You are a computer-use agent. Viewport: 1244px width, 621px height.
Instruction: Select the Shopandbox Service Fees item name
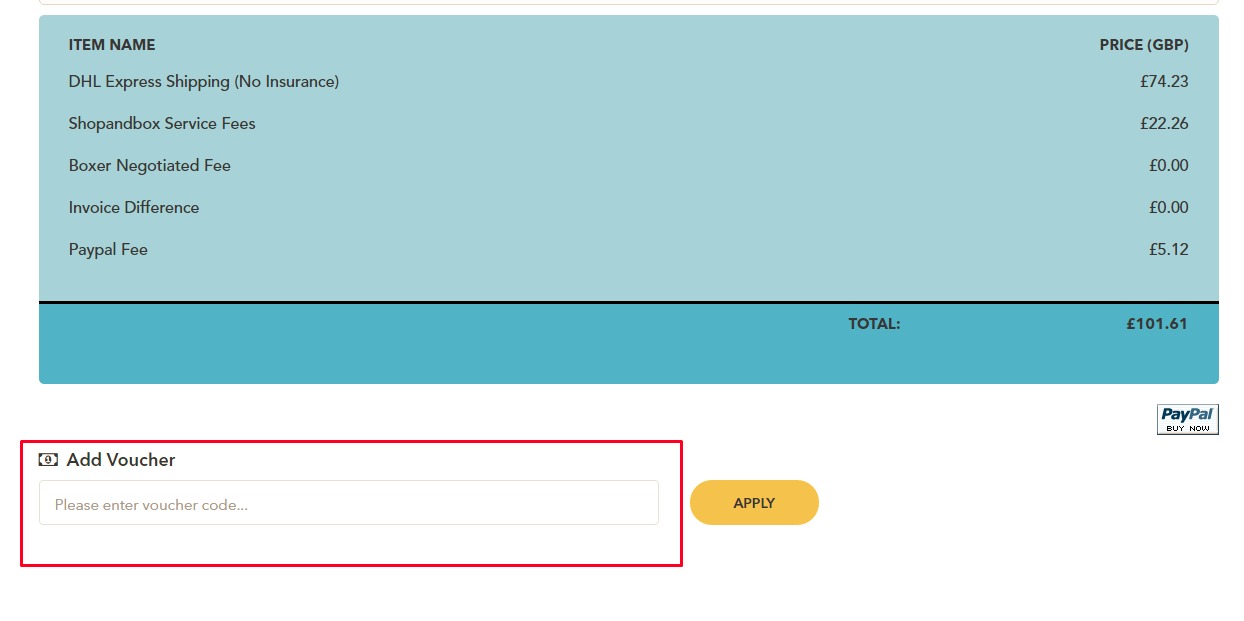point(162,124)
